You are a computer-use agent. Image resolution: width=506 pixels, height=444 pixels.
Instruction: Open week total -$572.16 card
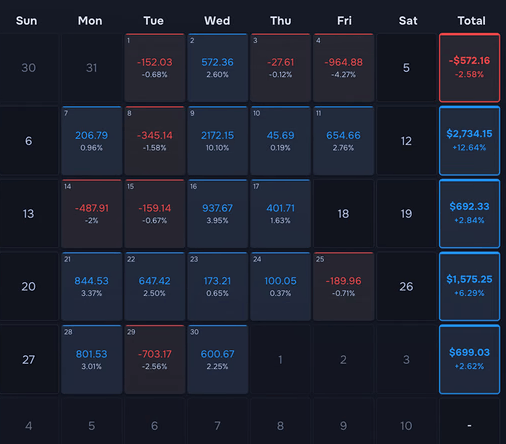click(469, 68)
